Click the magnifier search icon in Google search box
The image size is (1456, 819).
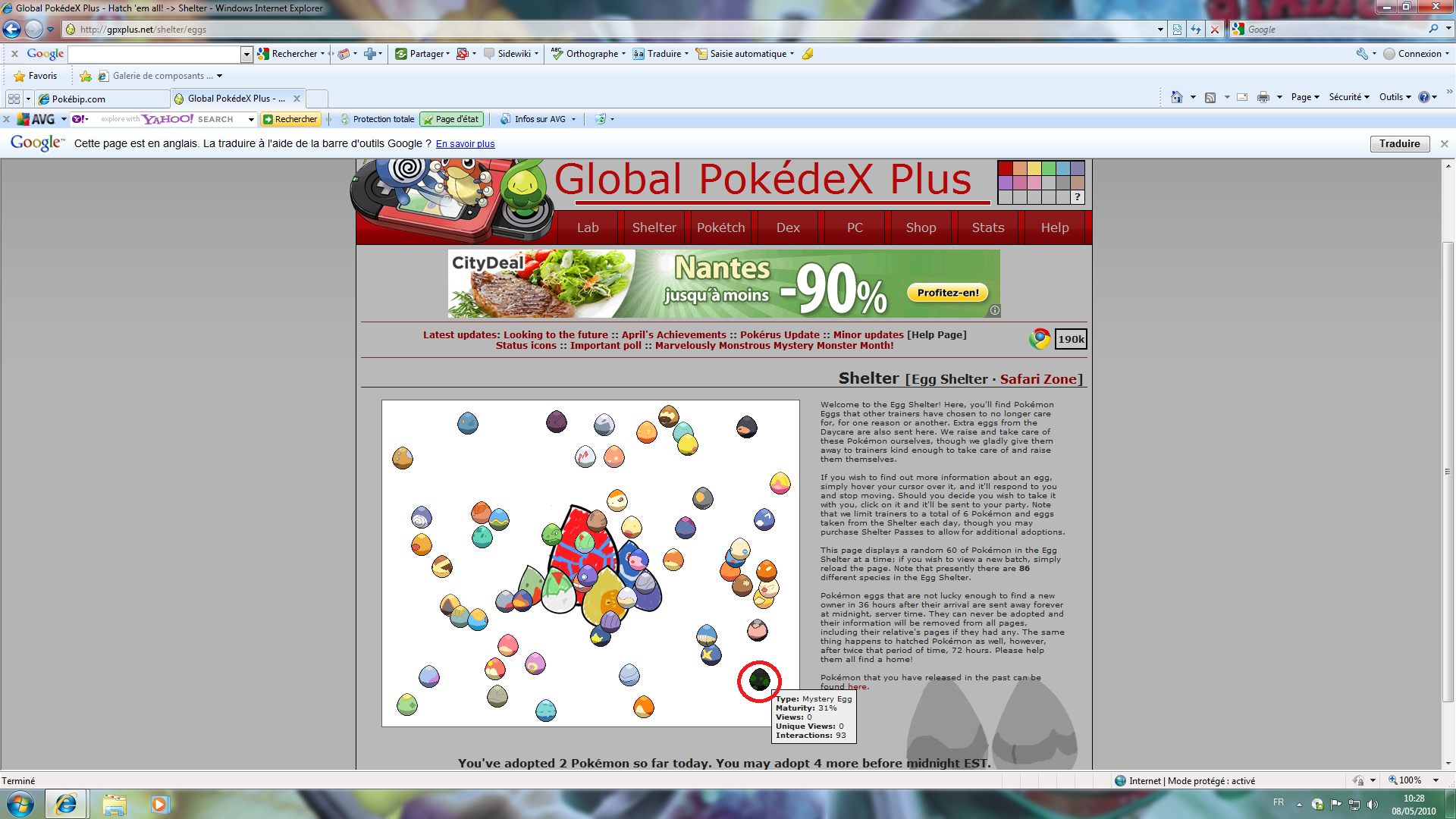point(1433,29)
